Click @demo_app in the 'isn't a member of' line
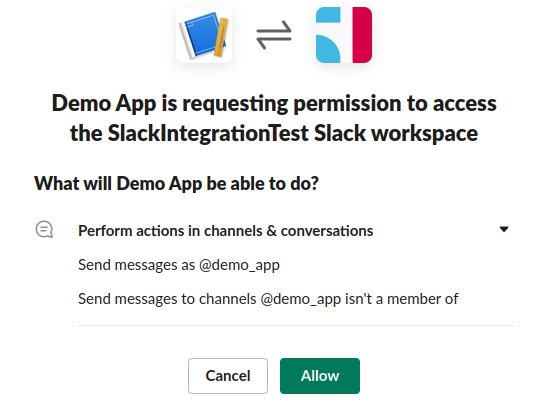542x412 pixels. pyautogui.click(x=301, y=299)
